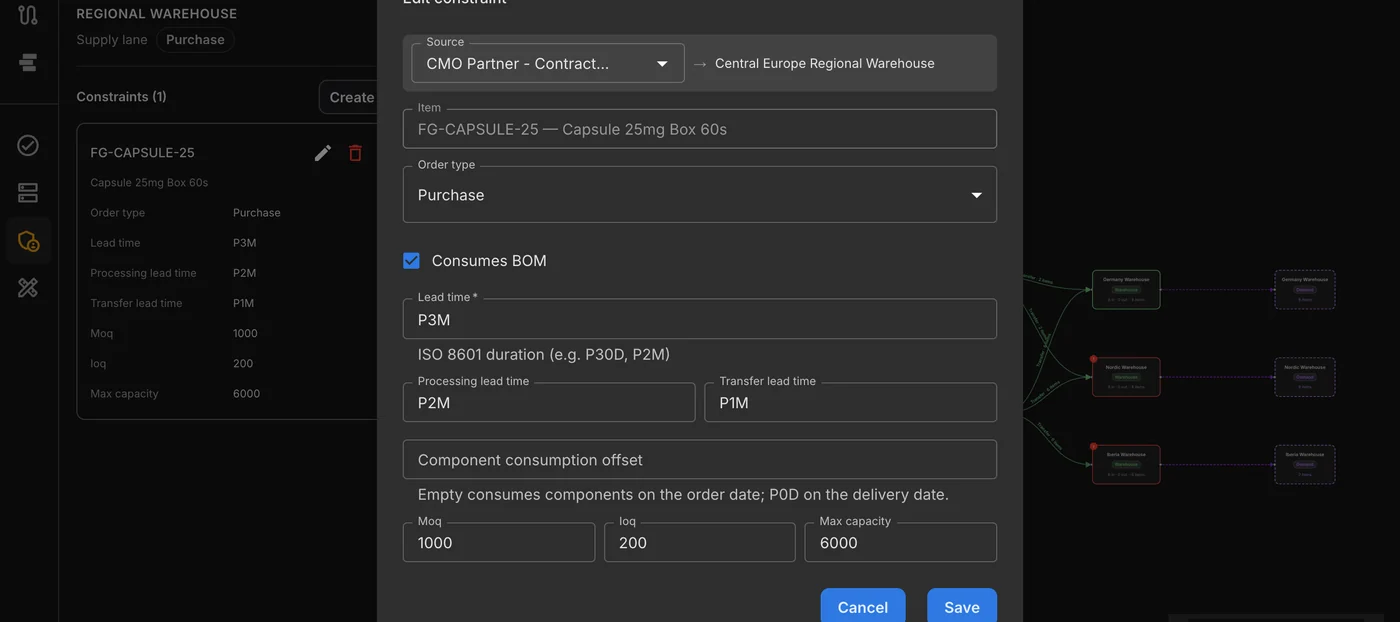Viewport: 1400px width, 622px height.
Task: Select the Iberia Warehouse dashed demand node
Action: coord(1305,465)
